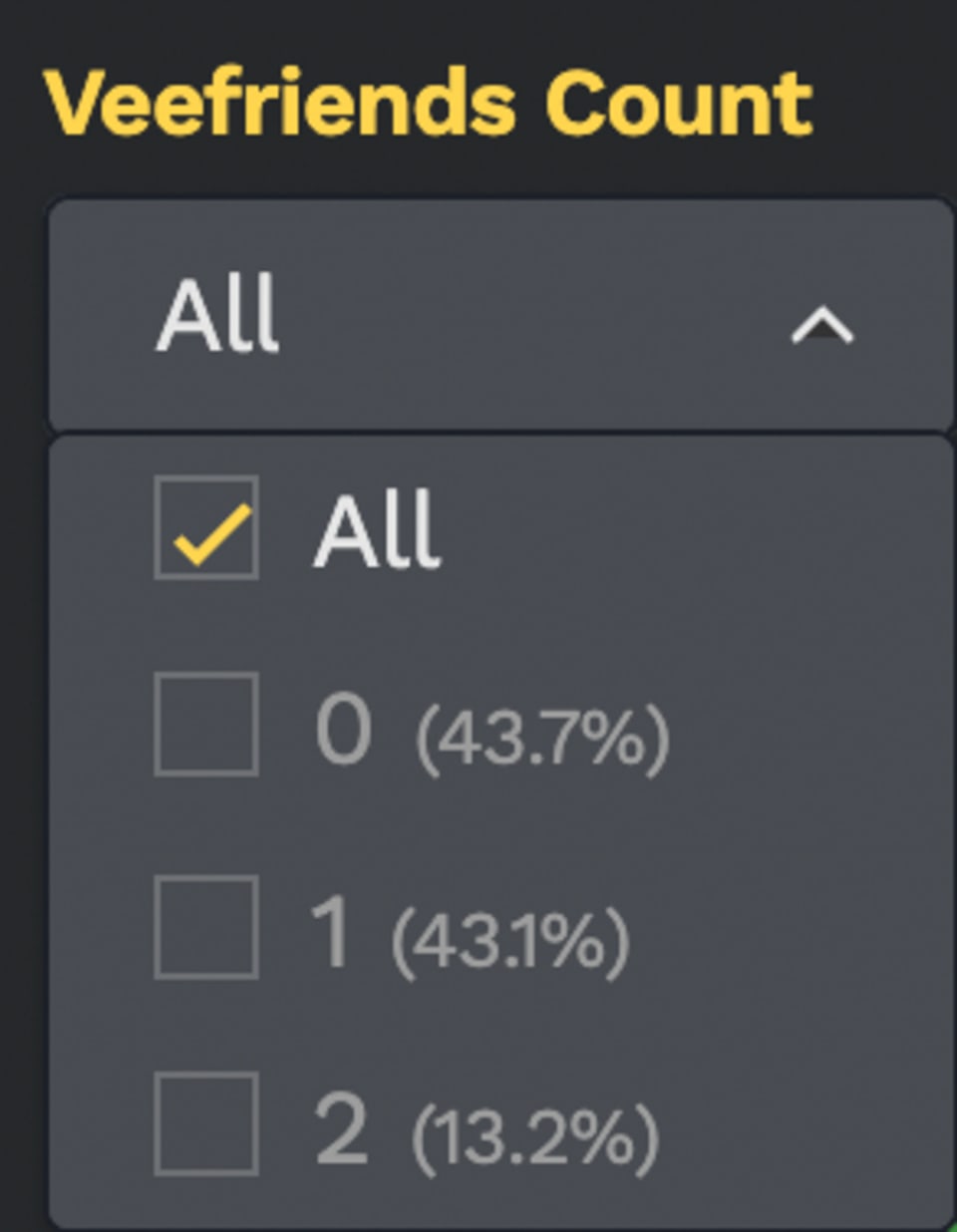Viewport: 957px width, 1232px height.
Task: Collapse the Veefriends Count dropdown chevron
Action: coord(821,325)
